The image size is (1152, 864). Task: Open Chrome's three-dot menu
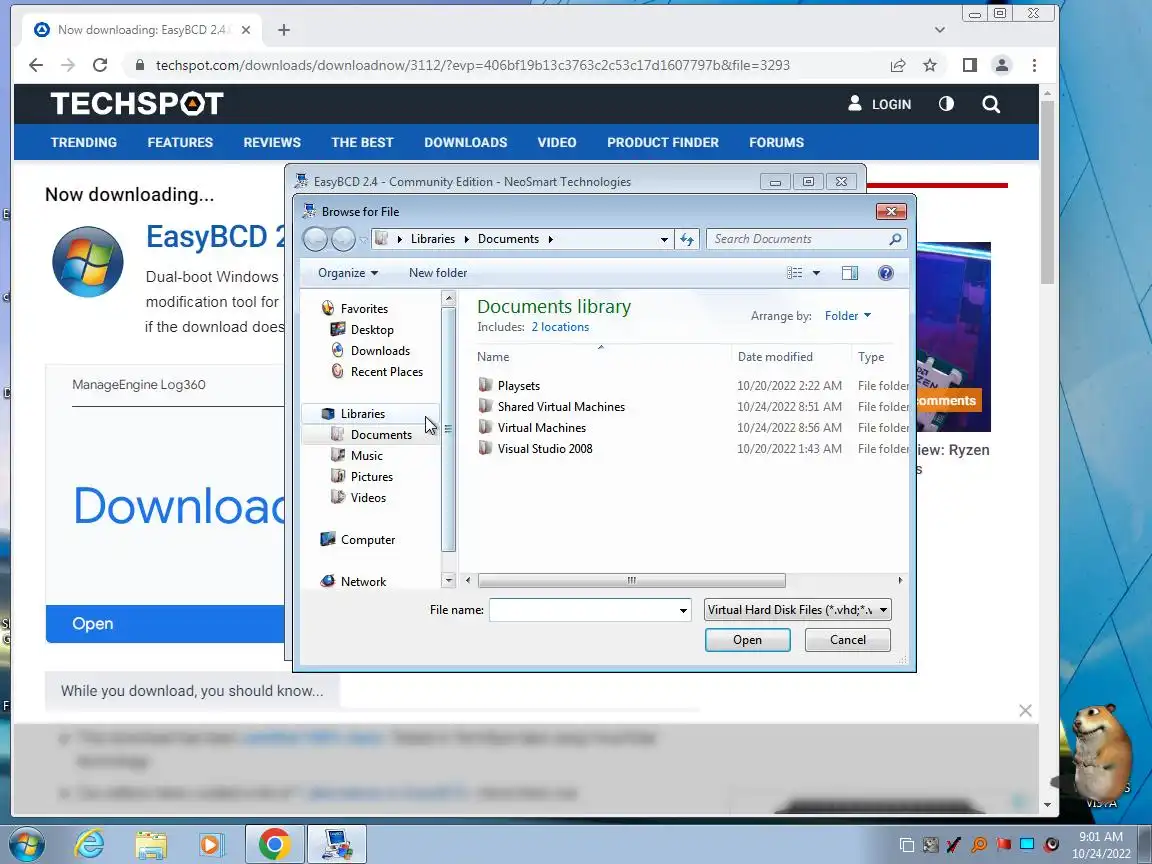coord(1034,65)
